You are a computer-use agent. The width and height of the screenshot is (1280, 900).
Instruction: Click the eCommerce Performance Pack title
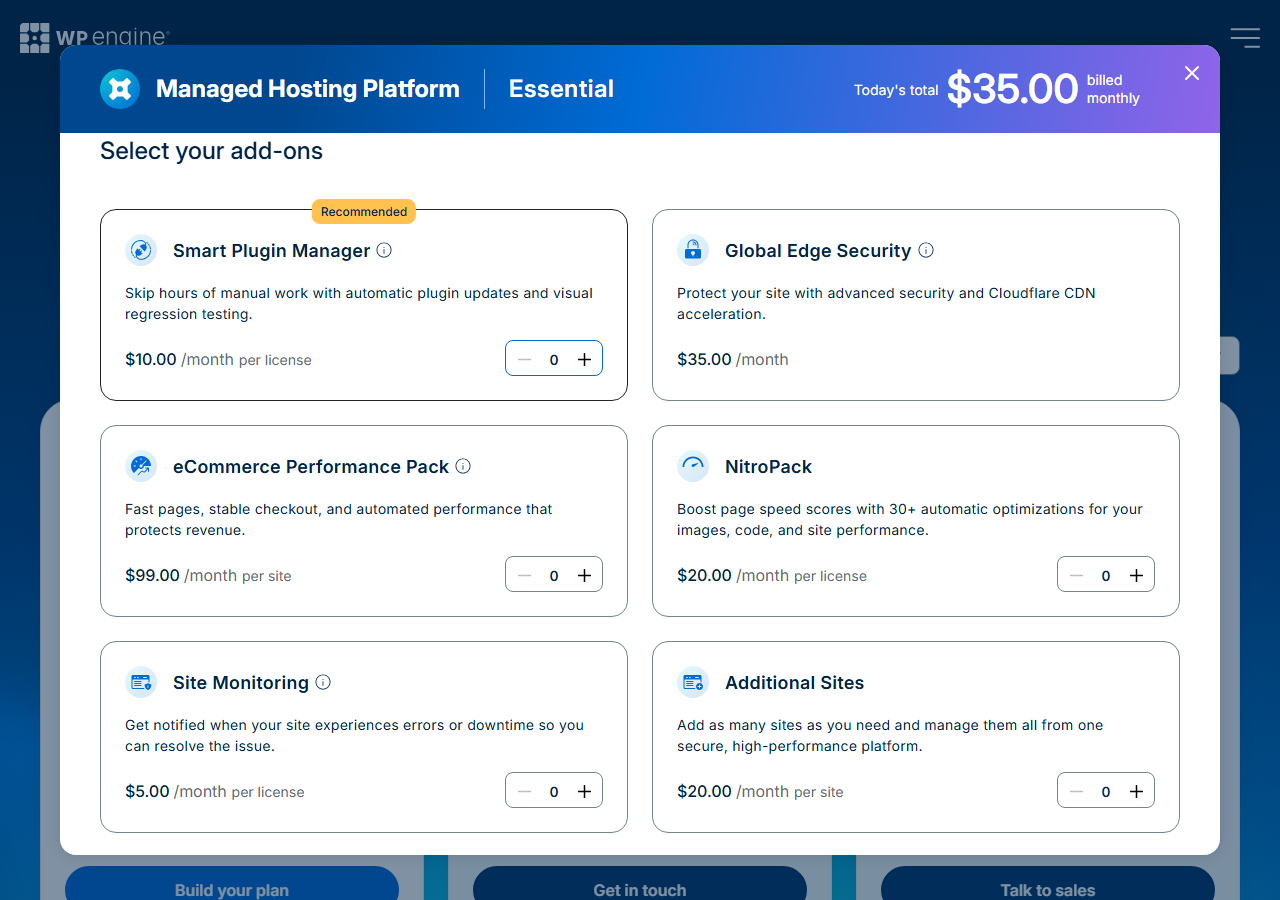point(311,466)
